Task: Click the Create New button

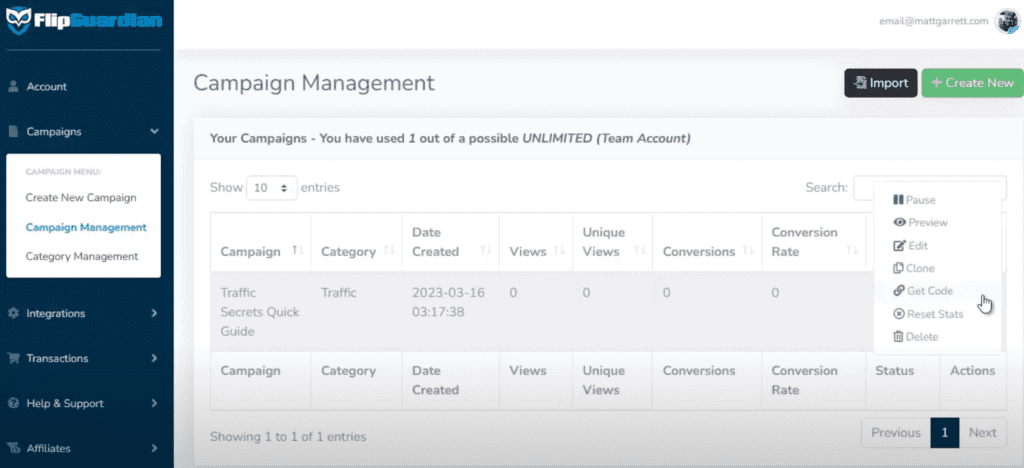Action: 972,83
